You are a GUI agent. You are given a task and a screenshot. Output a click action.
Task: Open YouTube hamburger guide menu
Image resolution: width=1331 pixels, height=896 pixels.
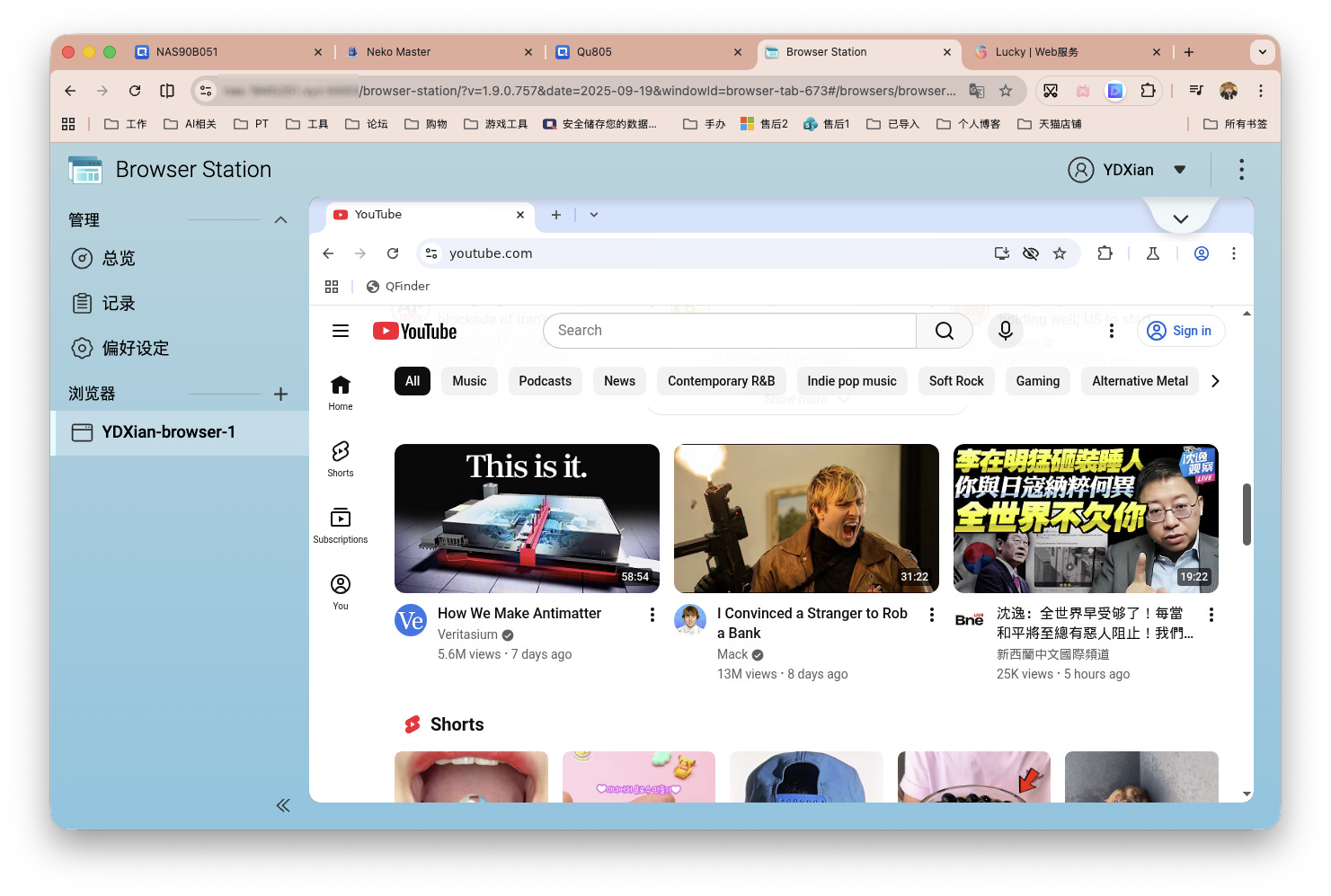tap(341, 331)
